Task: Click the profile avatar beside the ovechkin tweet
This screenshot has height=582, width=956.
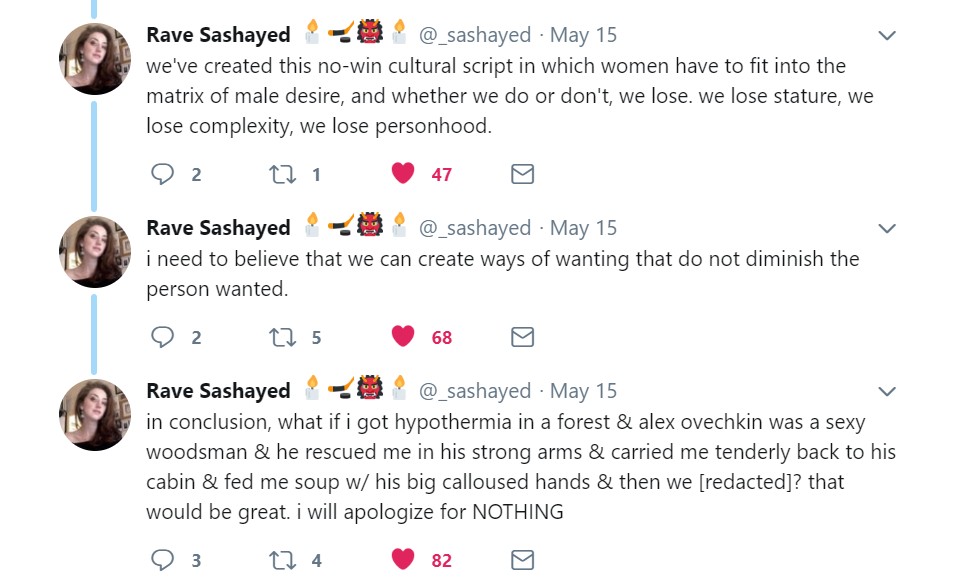Action: click(95, 415)
